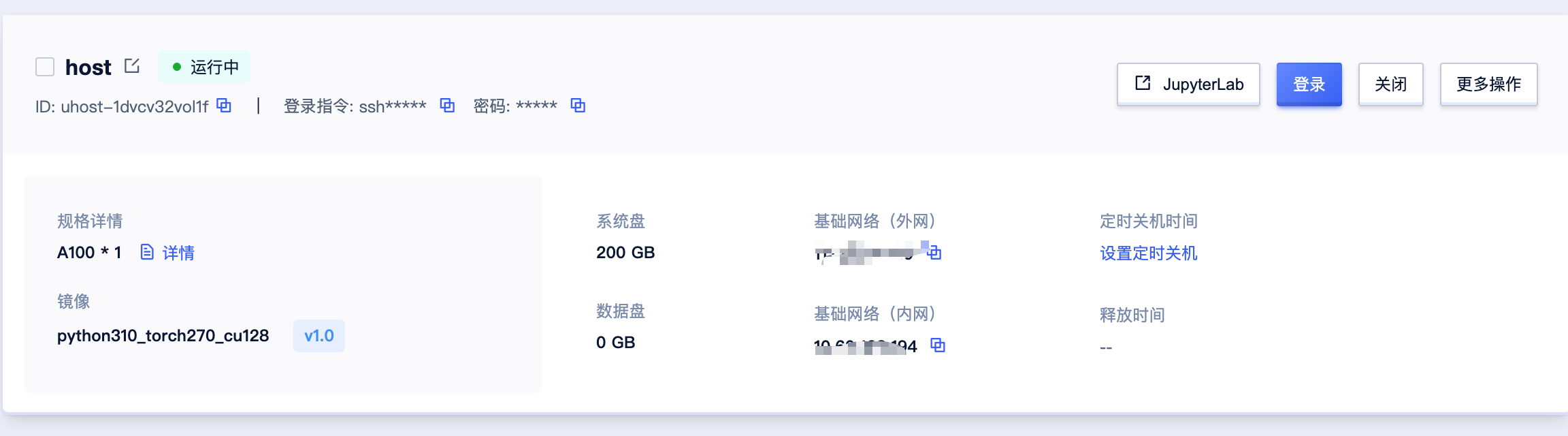
Task: Click the v1.0 image version tag
Action: pos(318,336)
